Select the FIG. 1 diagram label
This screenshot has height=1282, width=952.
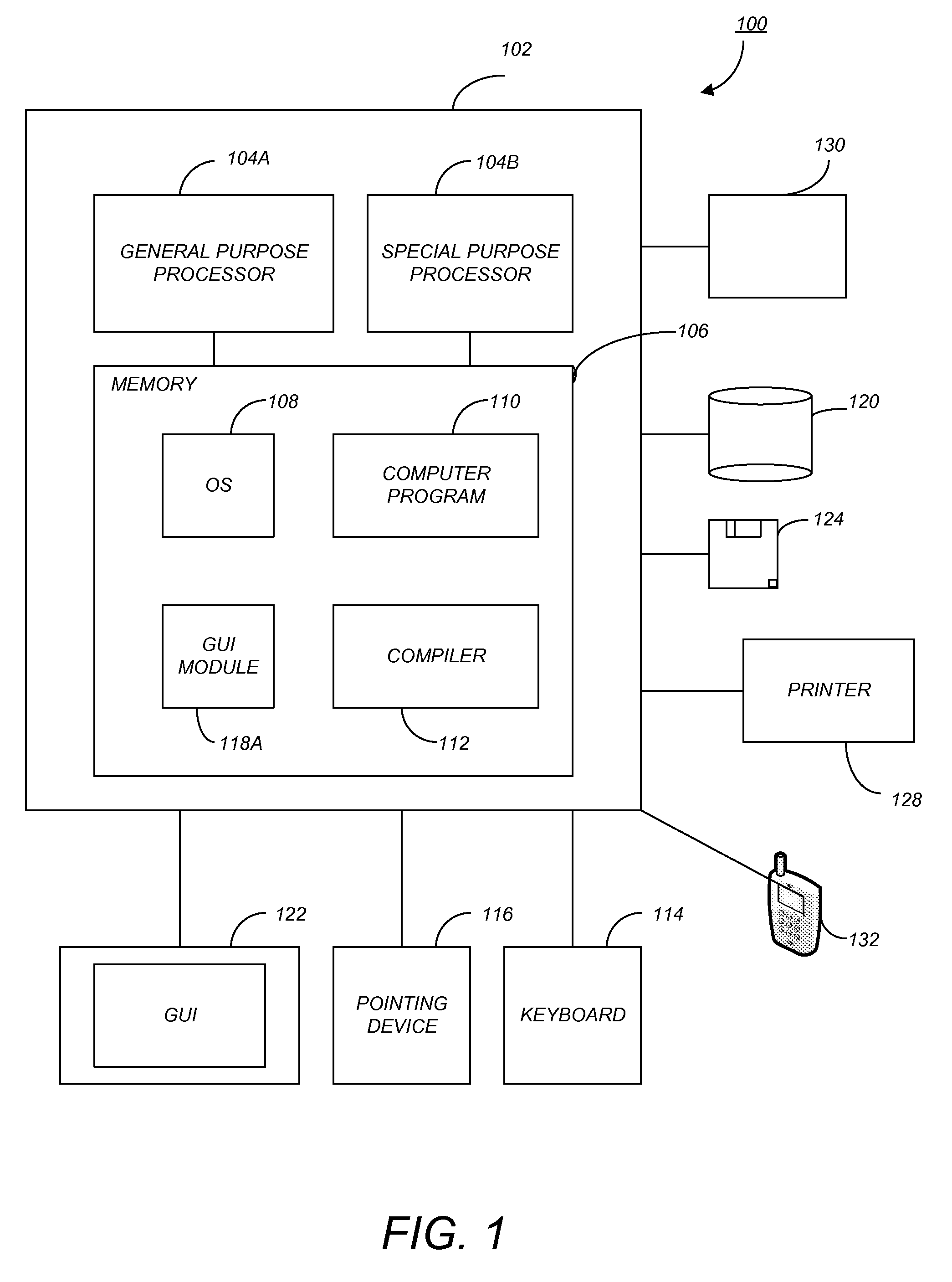coord(477,1215)
